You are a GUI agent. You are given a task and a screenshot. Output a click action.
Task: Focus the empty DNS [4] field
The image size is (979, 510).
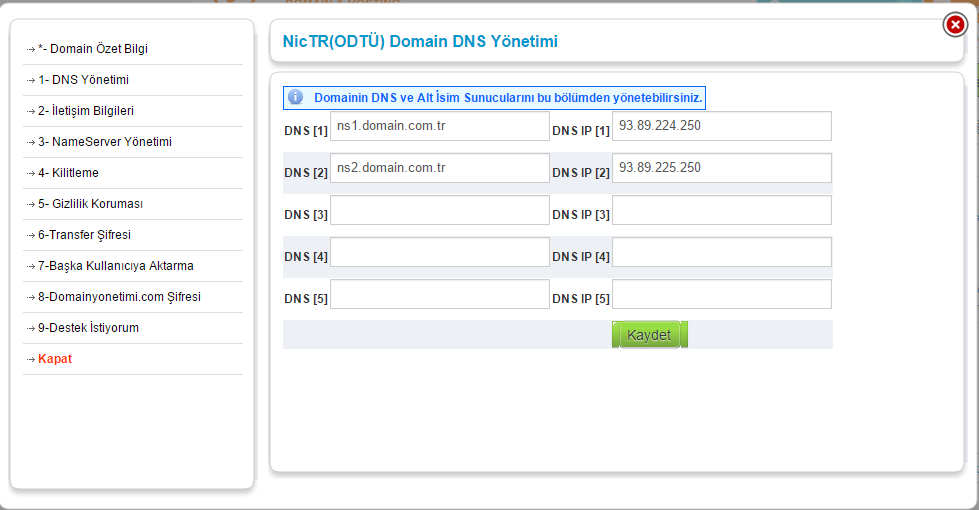pos(440,252)
